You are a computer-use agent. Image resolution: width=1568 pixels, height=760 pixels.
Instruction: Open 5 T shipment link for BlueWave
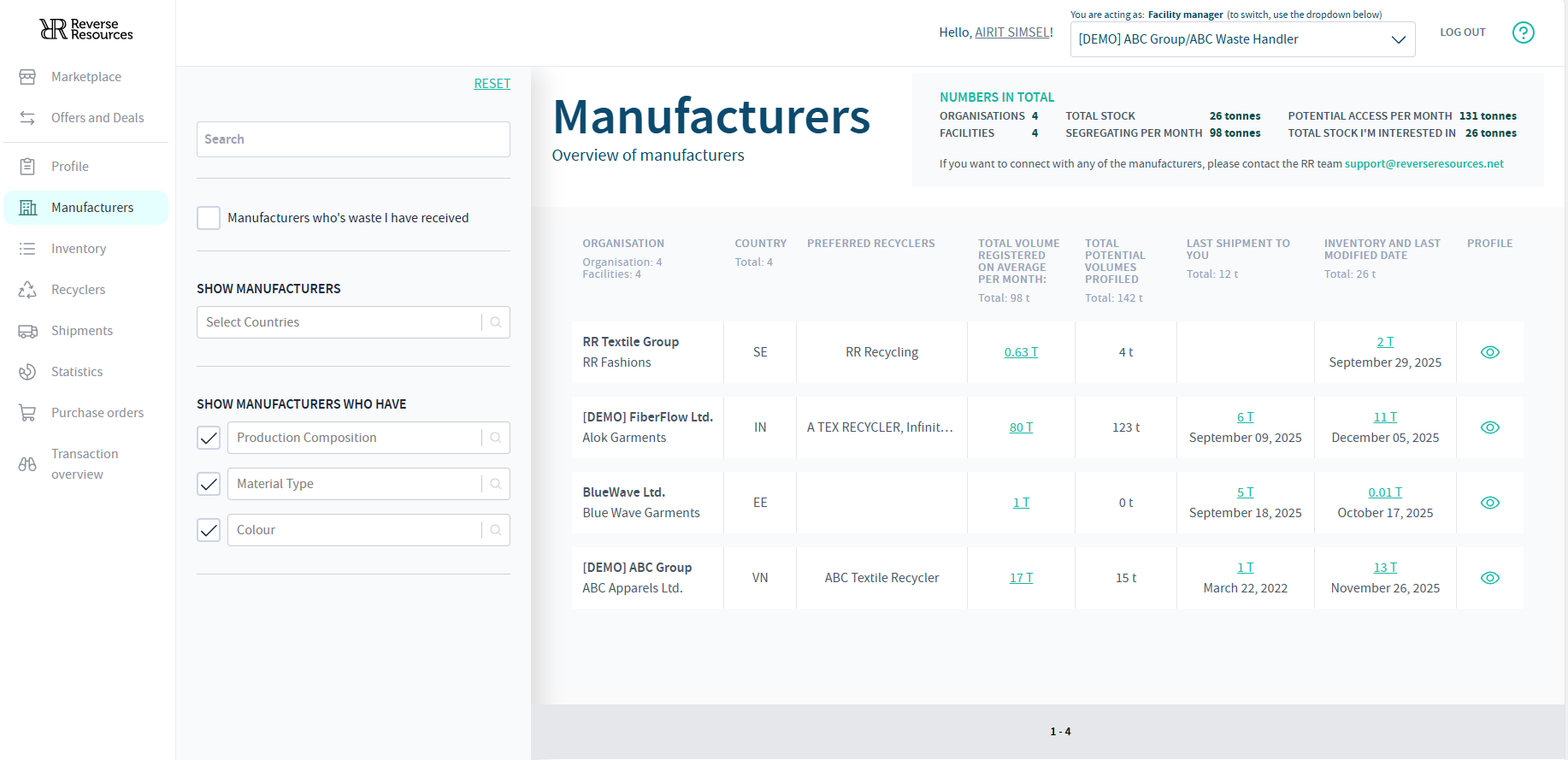(1245, 492)
